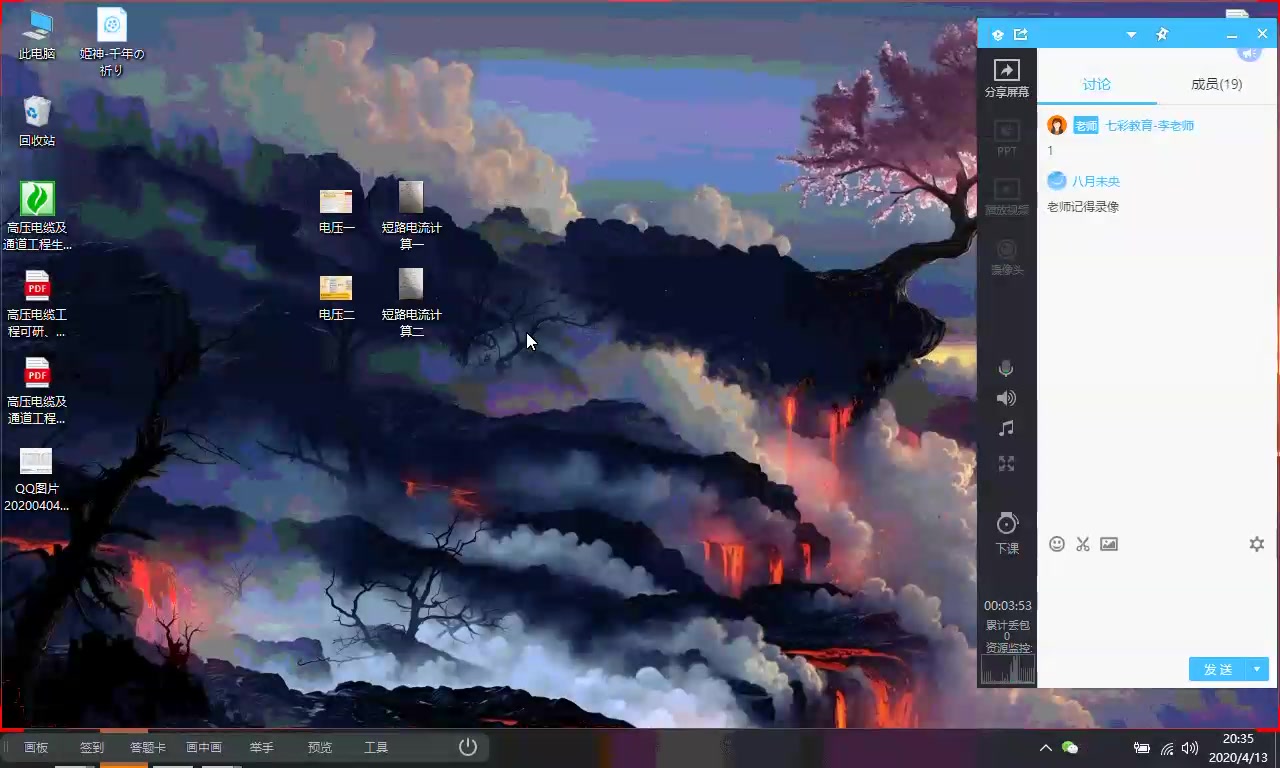Click the 发送 send button

[1217, 669]
